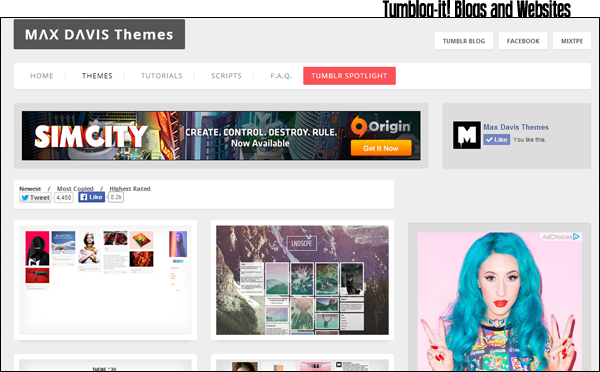Viewport: 600px width, 372px height.
Task: Open the Facebook button in header
Action: [x=523, y=41]
